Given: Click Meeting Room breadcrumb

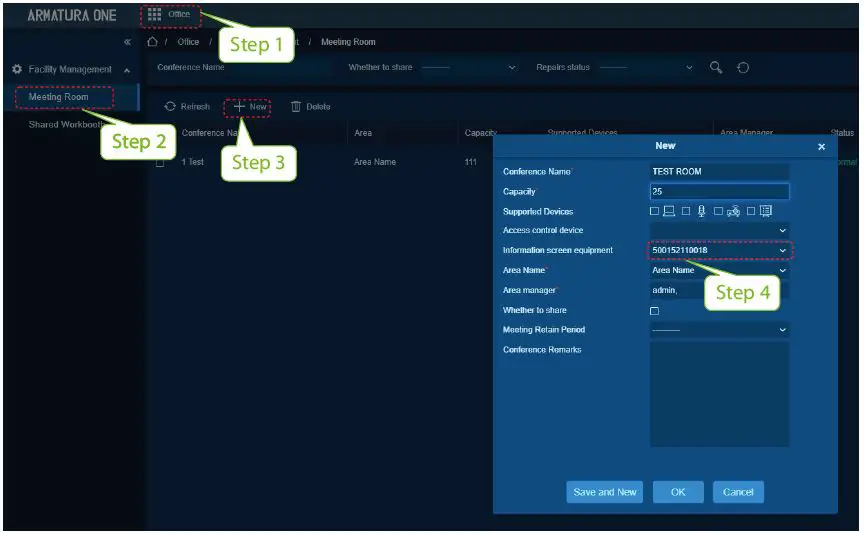Looking at the screenshot, I should [348, 42].
